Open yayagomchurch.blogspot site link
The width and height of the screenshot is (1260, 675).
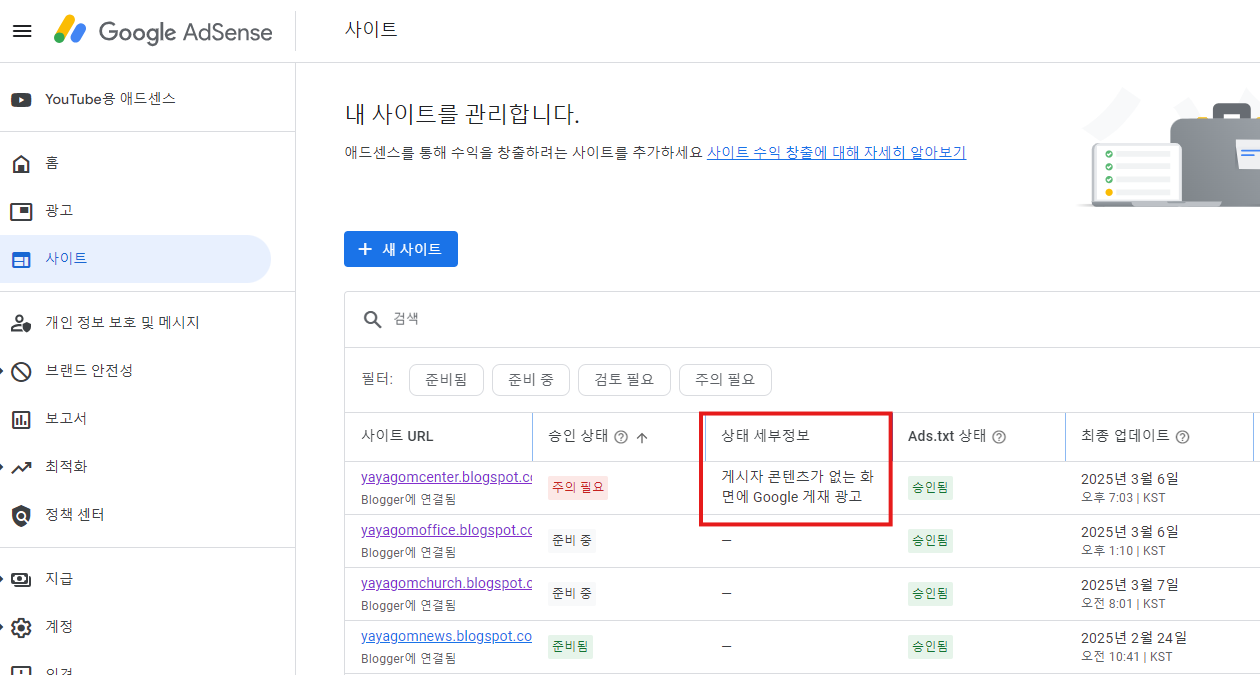point(446,583)
